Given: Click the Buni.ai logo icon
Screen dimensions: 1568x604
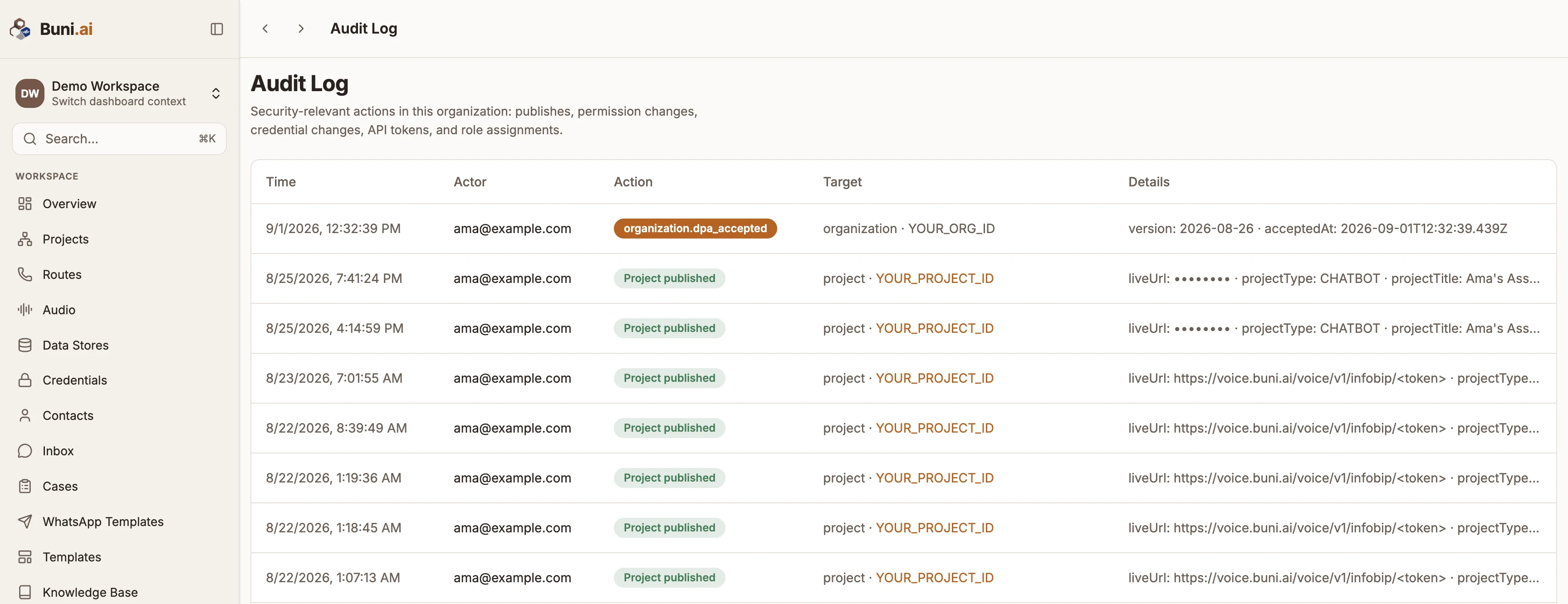Looking at the screenshot, I should 20,29.
